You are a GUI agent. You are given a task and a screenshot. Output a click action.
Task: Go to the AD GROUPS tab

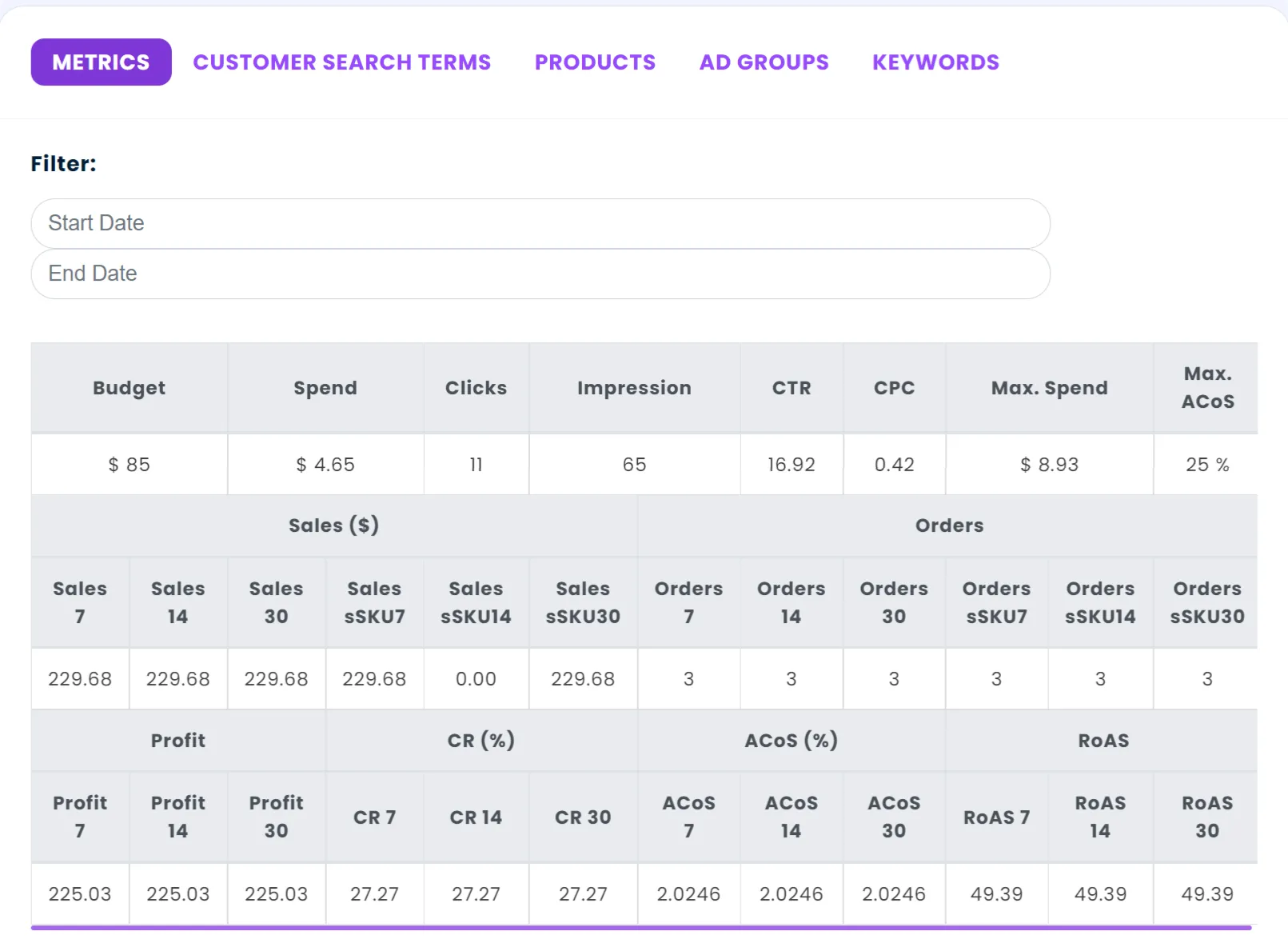click(764, 62)
